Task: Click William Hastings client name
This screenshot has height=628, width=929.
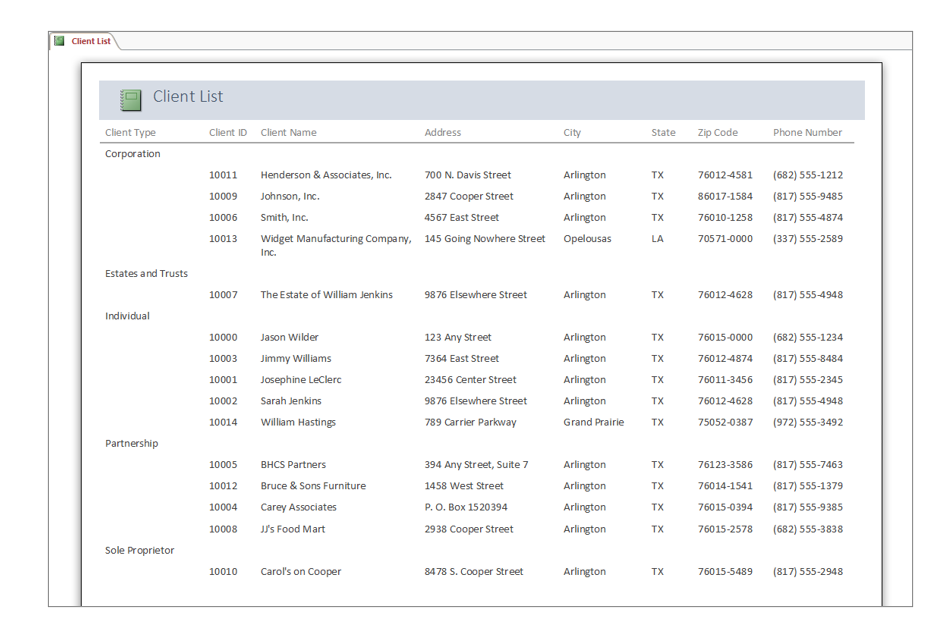Action: tap(298, 422)
